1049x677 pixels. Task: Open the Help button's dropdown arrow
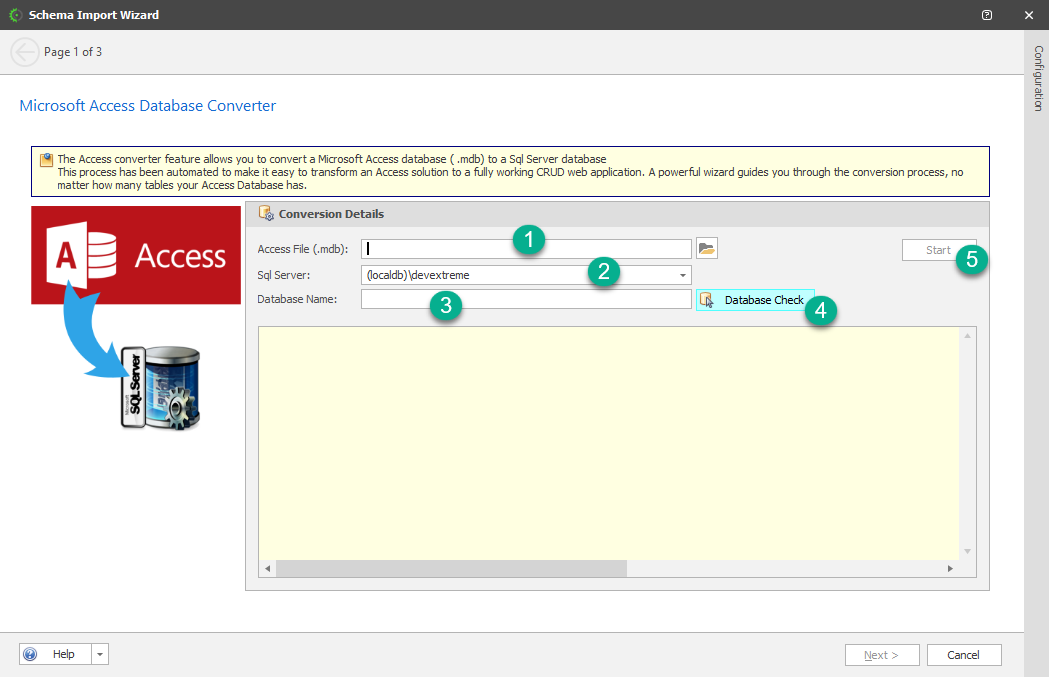[99, 653]
